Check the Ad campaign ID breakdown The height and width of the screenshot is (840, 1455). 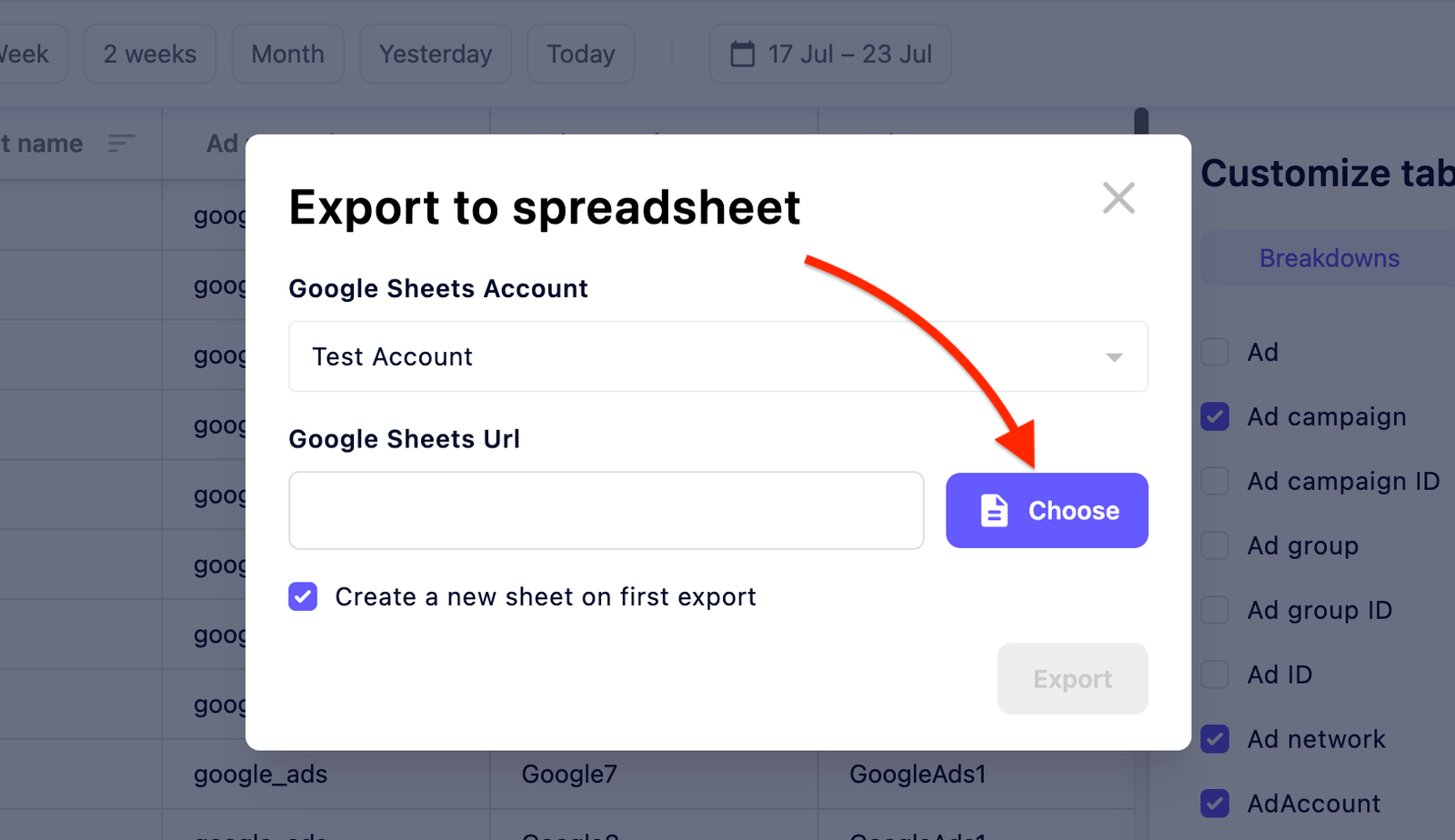pos(1215,481)
